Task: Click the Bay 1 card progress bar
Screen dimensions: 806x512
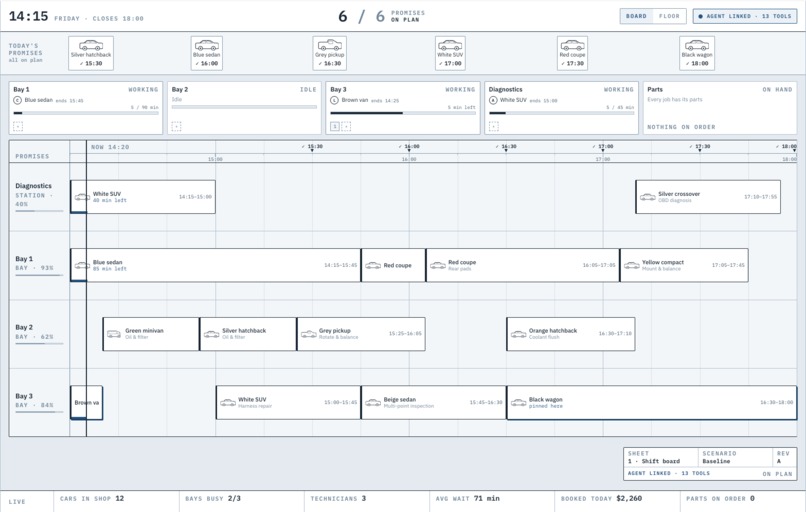Action: [x=86, y=113]
